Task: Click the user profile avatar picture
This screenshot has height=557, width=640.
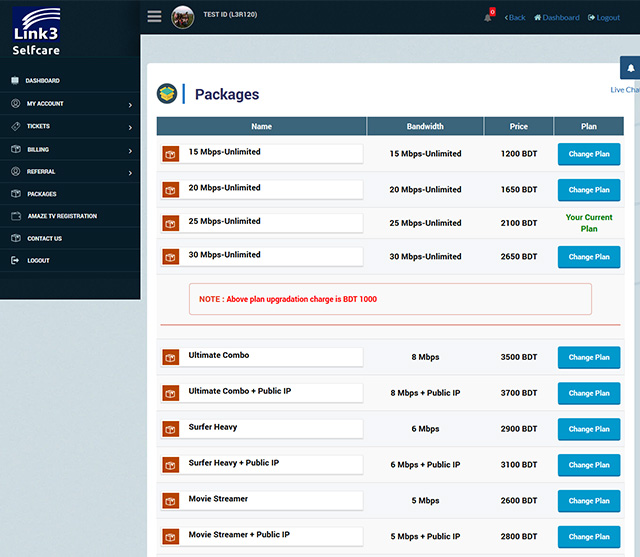Action: pos(183,17)
